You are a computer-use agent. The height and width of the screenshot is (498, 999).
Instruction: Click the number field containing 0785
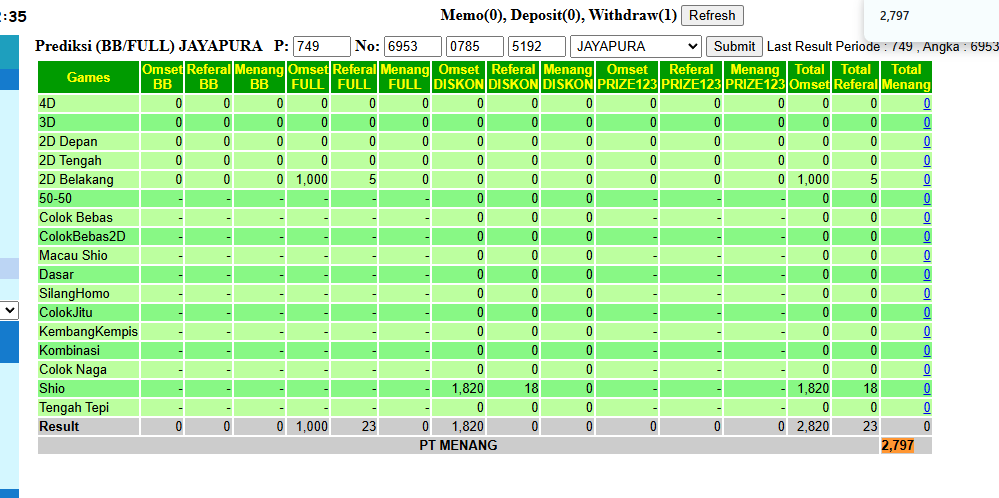(x=475, y=46)
